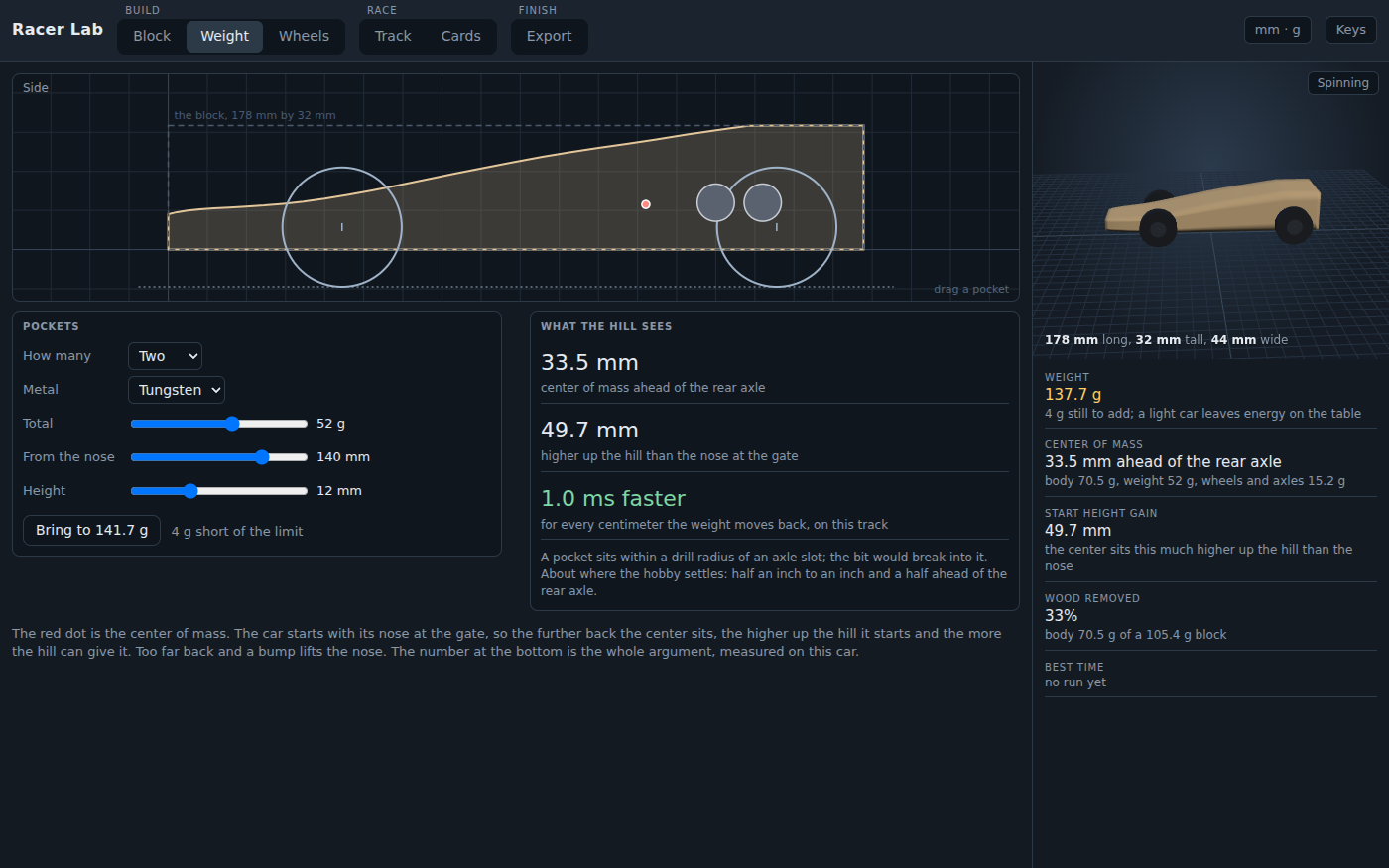Click the rear wheel center mark

777,227
